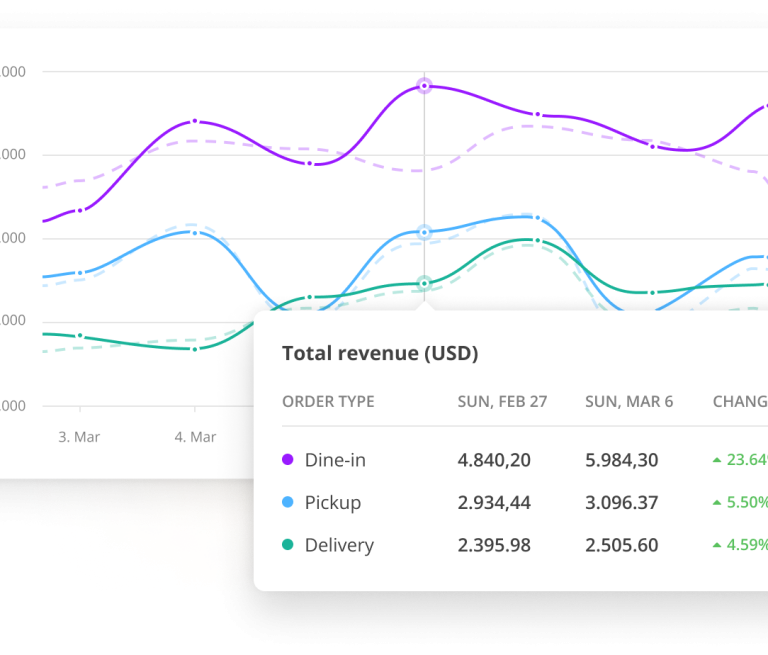Click the green data point above 3. Mar
Image resolution: width=768 pixels, height=655 pixels.
[x=80, y=336]
